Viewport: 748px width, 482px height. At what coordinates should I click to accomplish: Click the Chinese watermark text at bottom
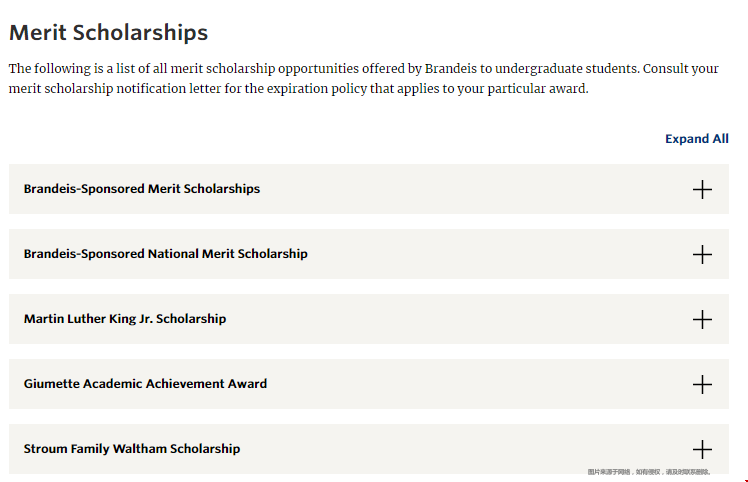pos(649,472)
